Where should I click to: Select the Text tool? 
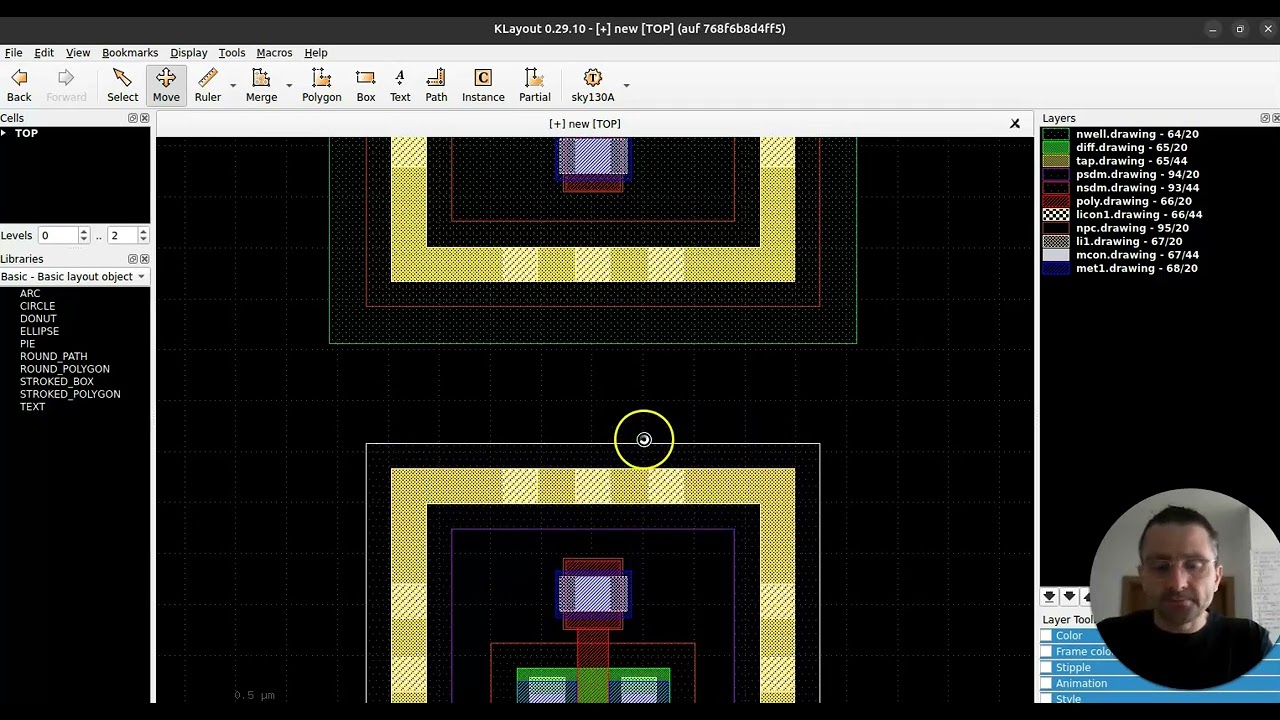coord(400,85)
